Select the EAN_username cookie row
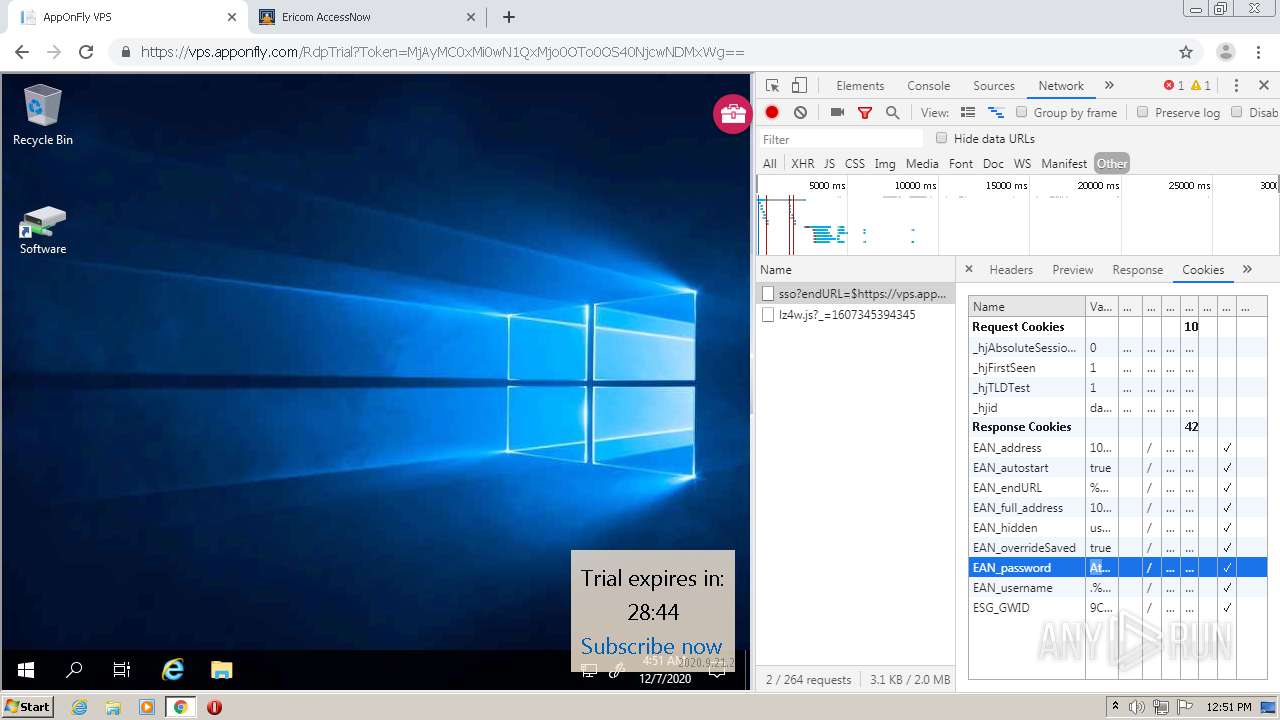This screenshot has width=1280, height=720. pyautogui.click(x=1118, y=588)
